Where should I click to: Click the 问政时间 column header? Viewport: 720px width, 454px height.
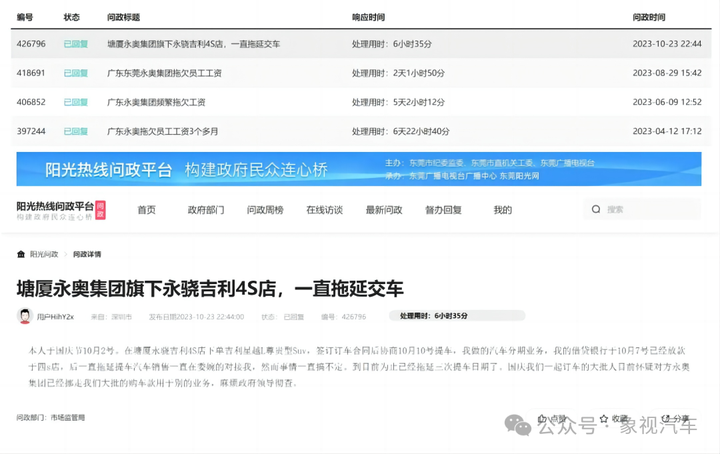[649, 17]
